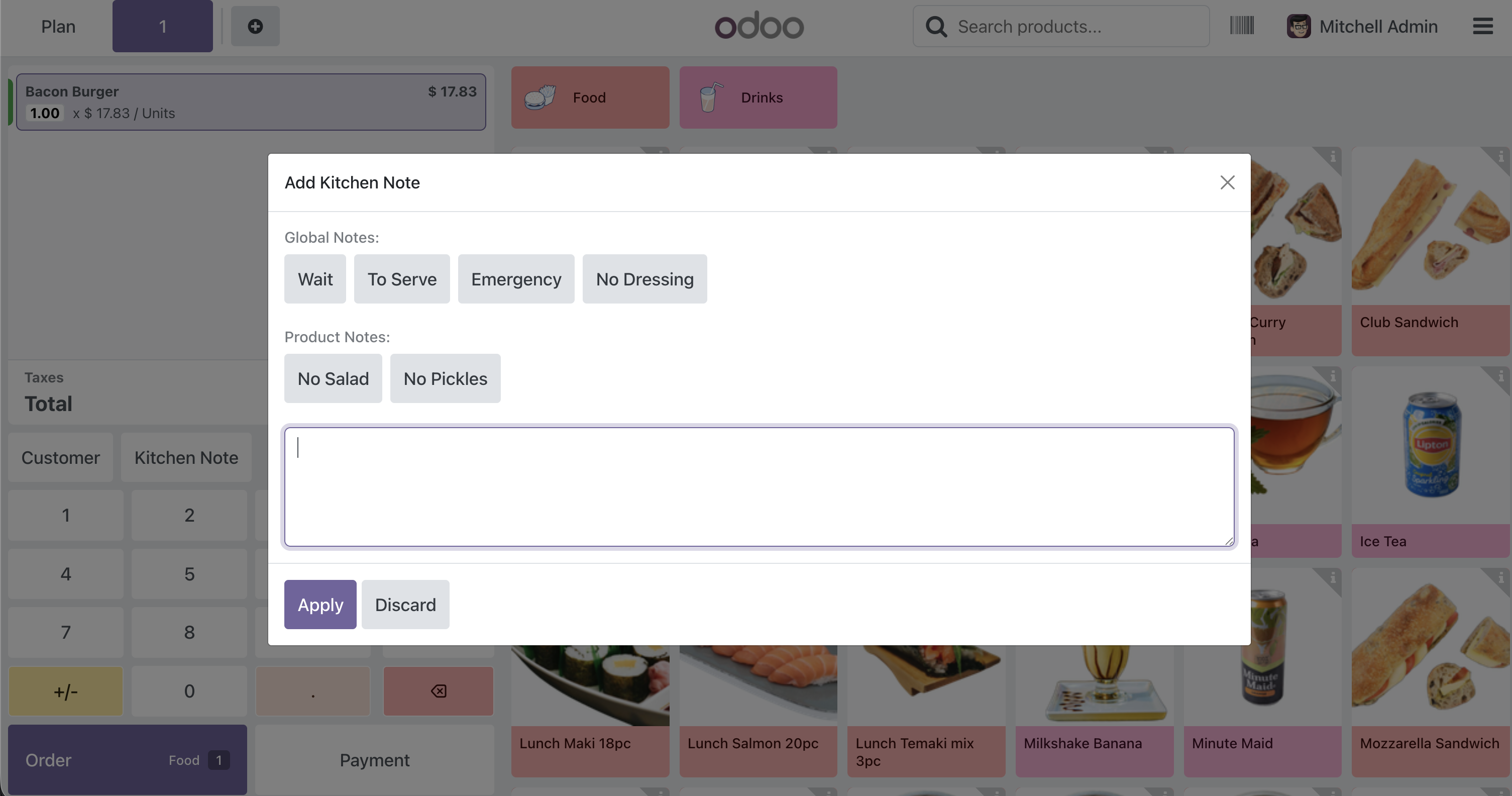The height and width of the screenshot is (796, 1512).
Task: Pick the No Dressing note
Action: [x=644, y=279]
